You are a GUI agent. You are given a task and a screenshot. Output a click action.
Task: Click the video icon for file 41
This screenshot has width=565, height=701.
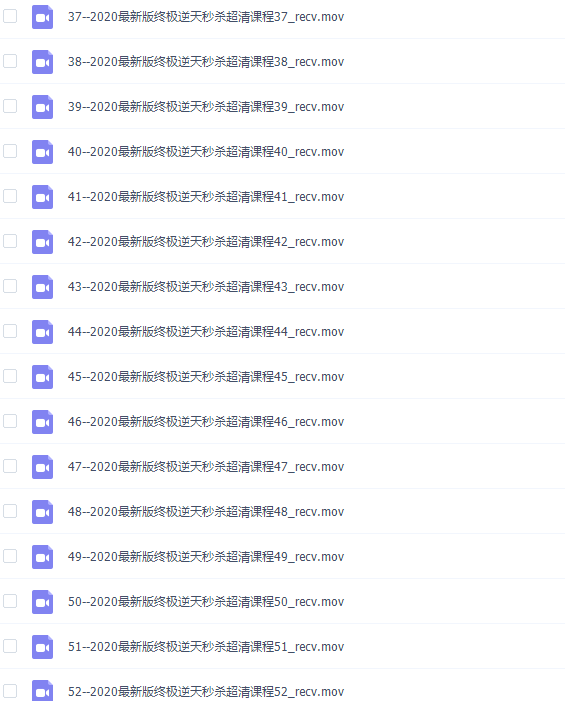tap(42, 197)
